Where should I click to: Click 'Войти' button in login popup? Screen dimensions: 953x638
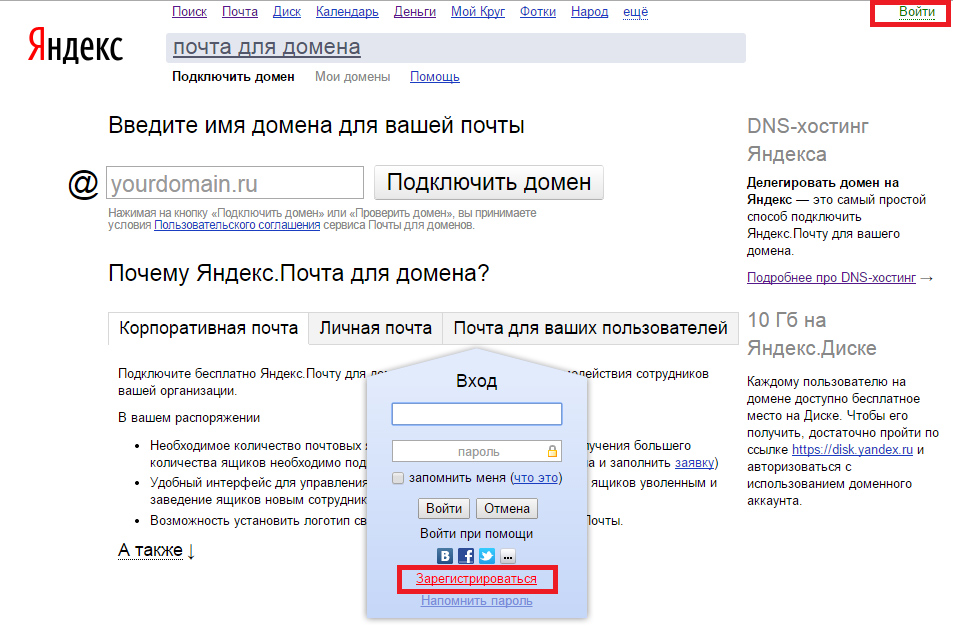[444, 508]
